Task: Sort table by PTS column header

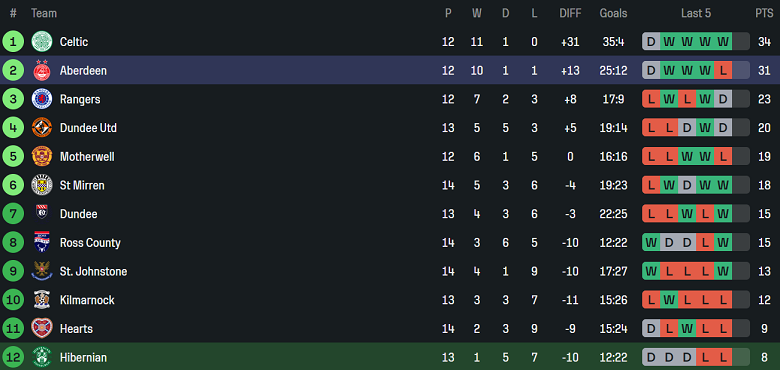Action: coord(764,13)
